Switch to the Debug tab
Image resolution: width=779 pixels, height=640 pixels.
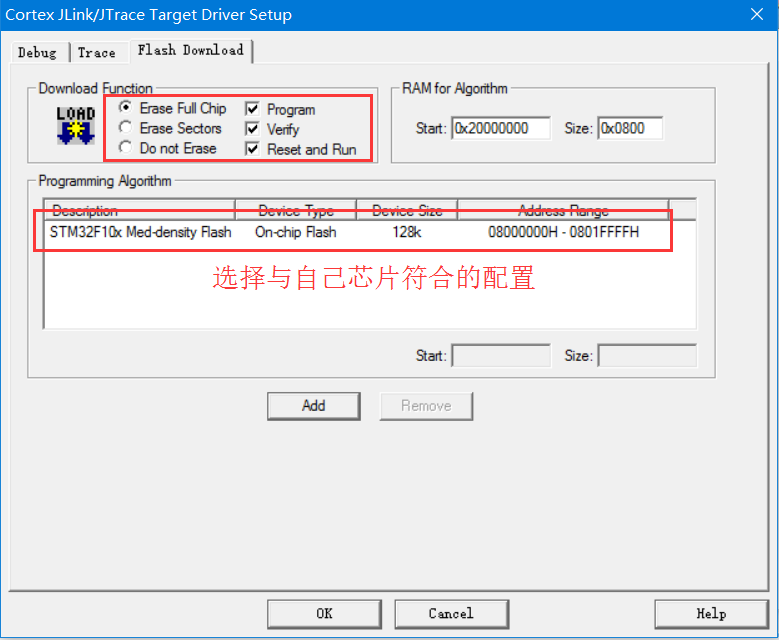37,53
